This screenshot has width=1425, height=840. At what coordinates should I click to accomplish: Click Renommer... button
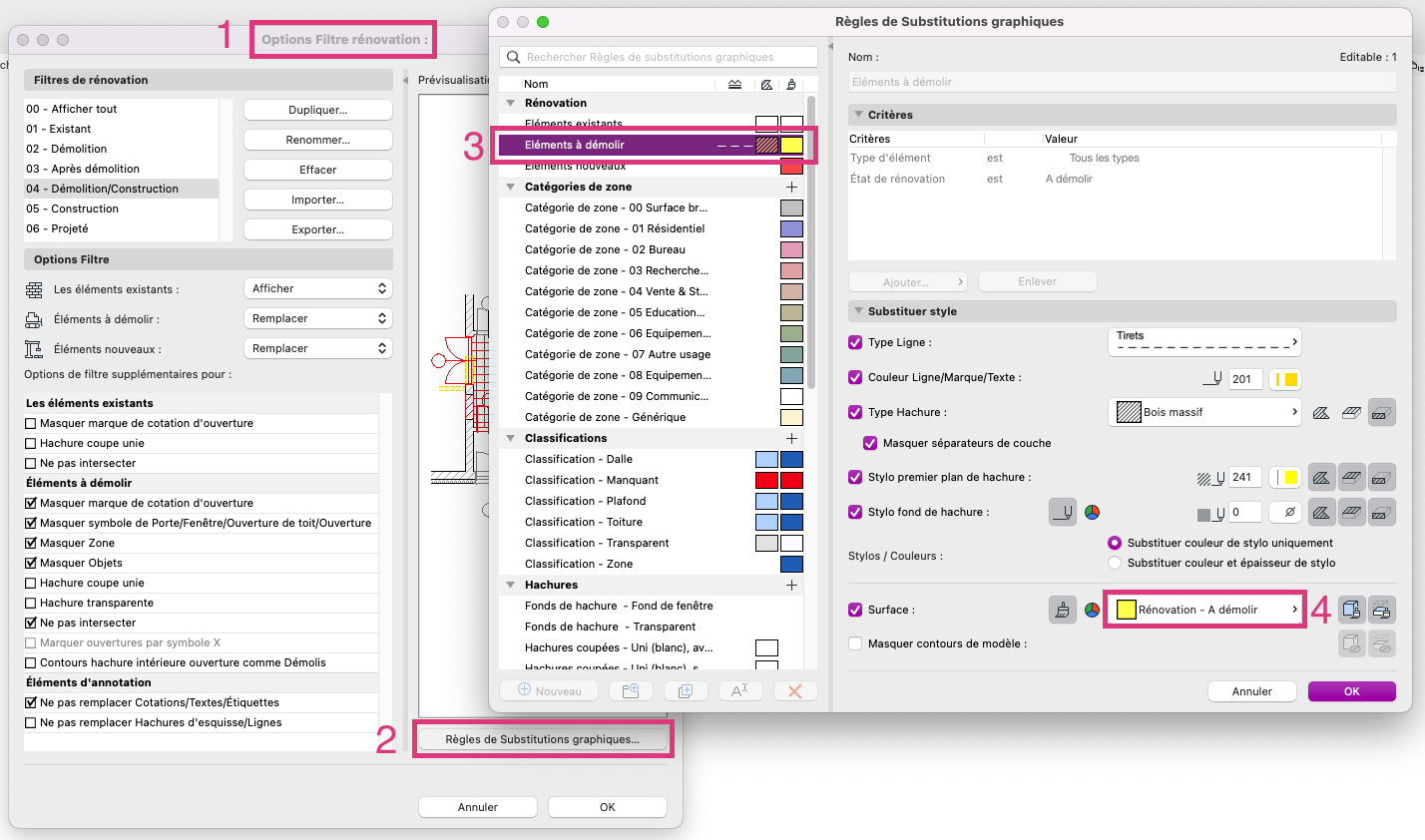tap(318, 140)
